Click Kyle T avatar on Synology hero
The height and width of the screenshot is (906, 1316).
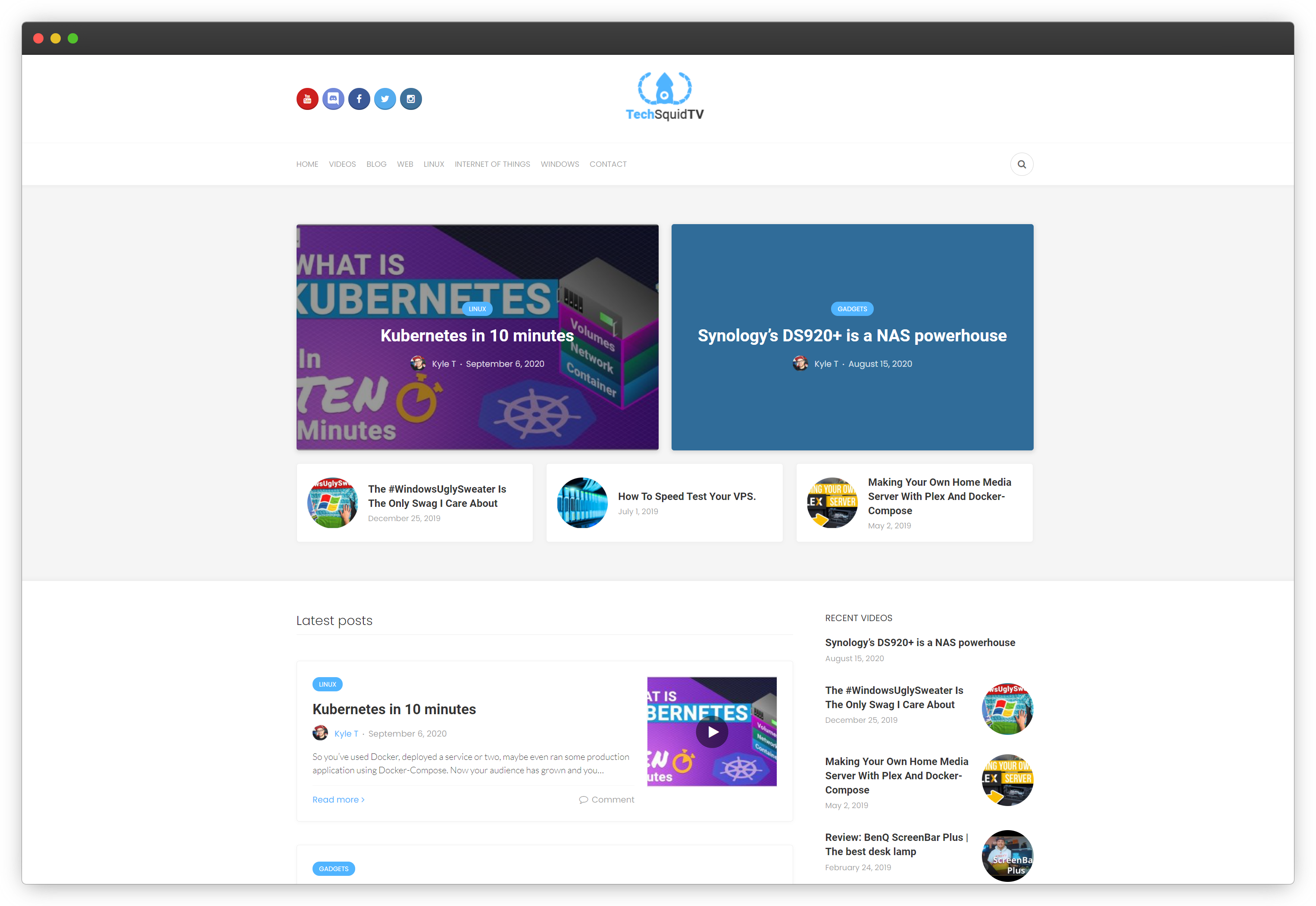tap(800, 363)
